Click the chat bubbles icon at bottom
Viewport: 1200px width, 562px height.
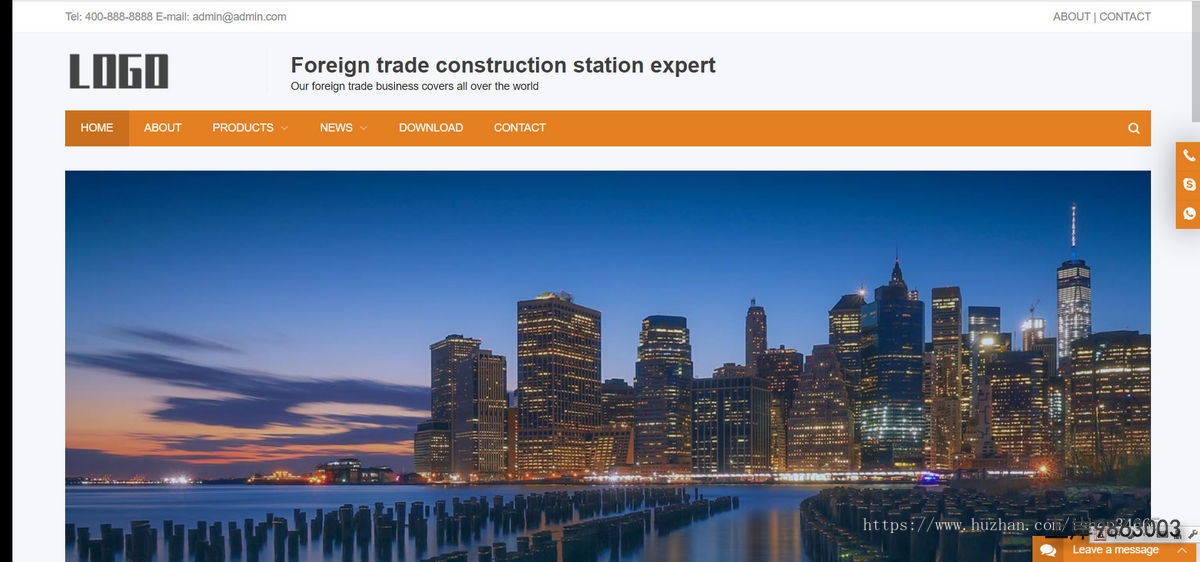[x=1048, y=550]
